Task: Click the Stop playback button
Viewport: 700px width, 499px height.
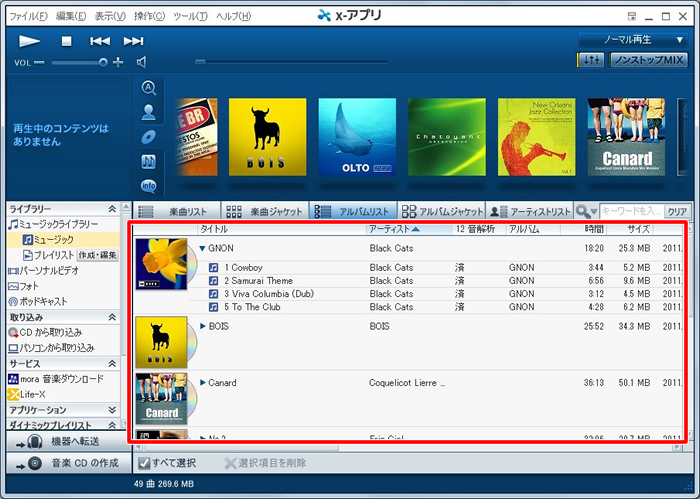Action: click(x=67, y=41)
